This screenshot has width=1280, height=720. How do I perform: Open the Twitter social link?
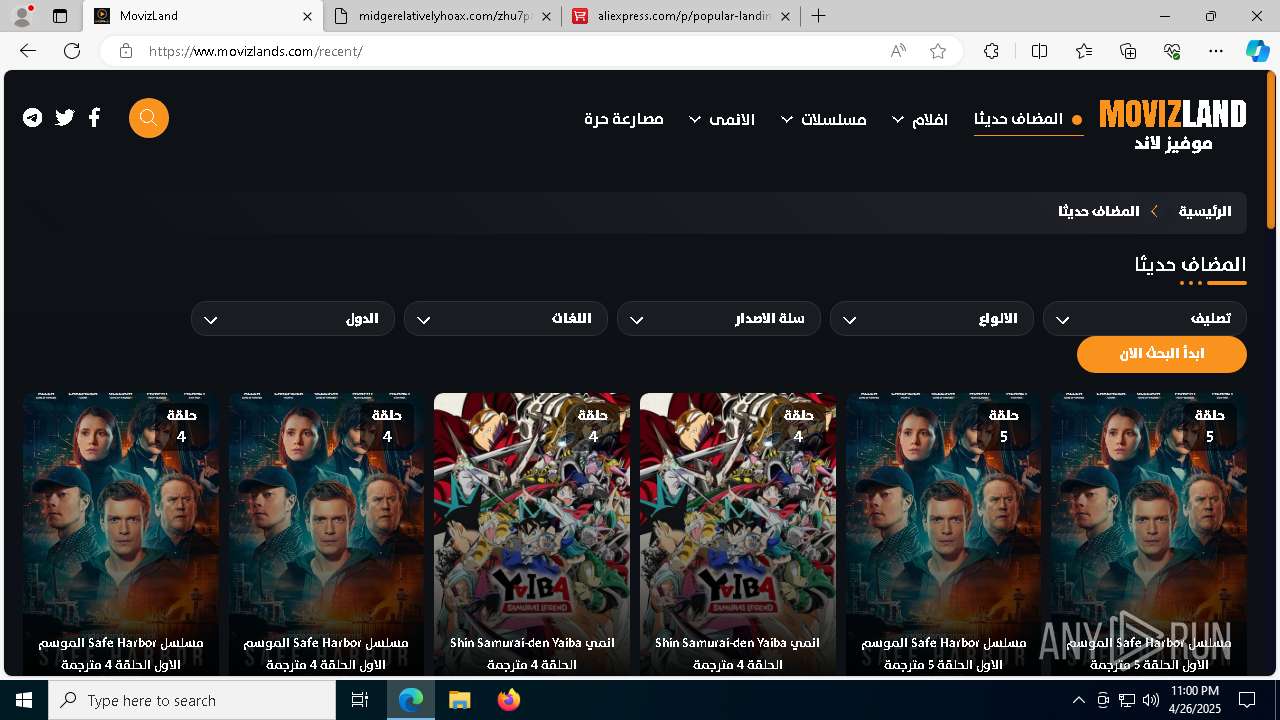coord(65,118)
